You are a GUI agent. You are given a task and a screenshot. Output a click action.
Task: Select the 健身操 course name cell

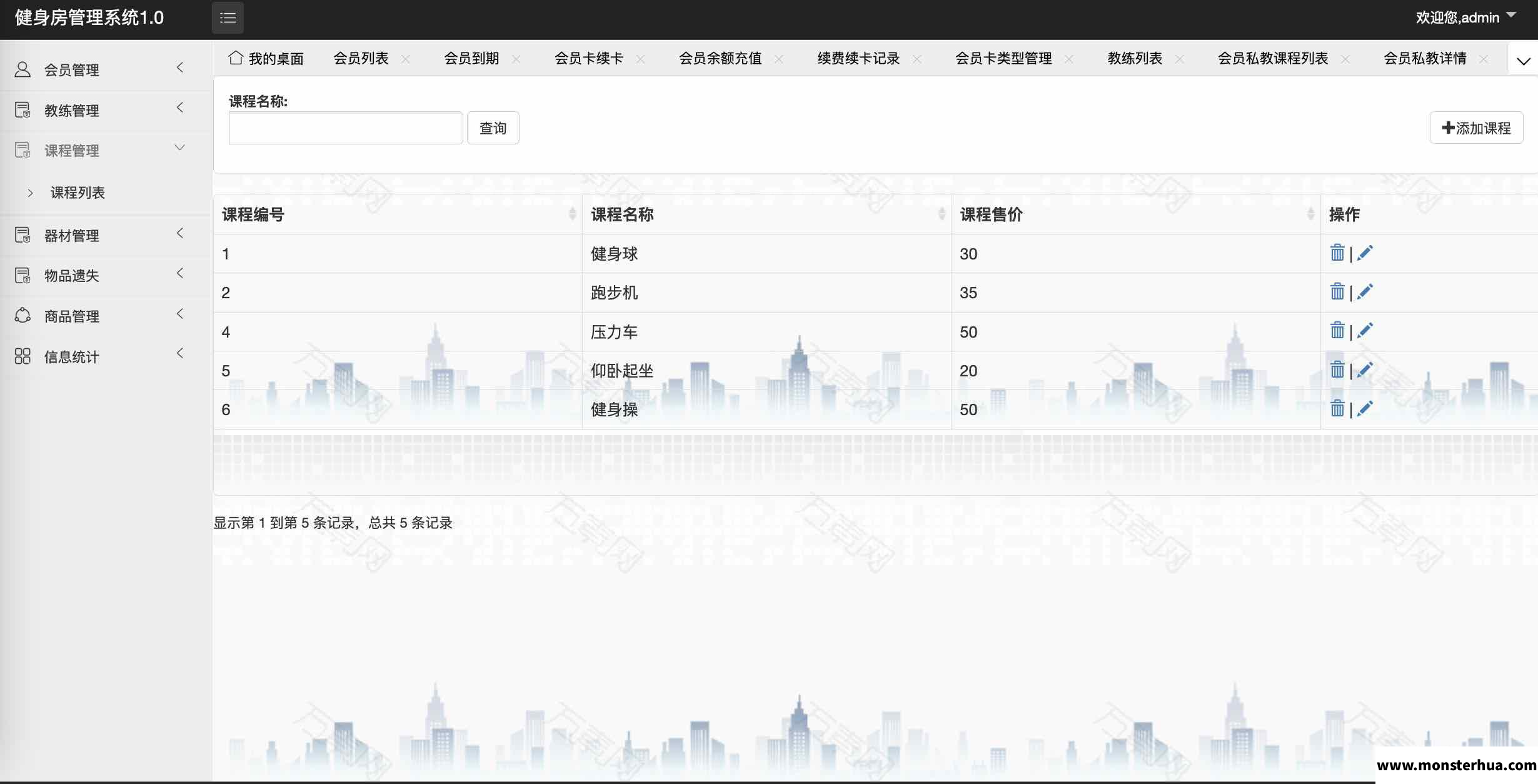(767, 410)
